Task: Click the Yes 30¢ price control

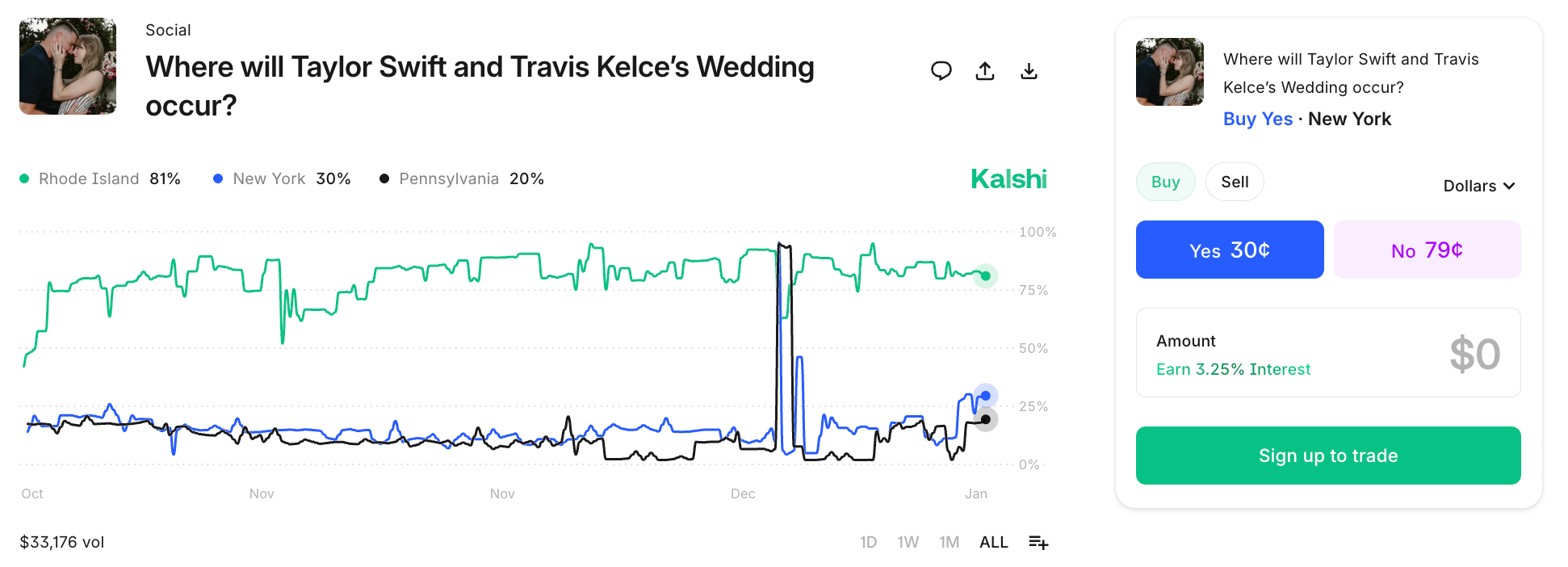Action: coord(1229,250)
